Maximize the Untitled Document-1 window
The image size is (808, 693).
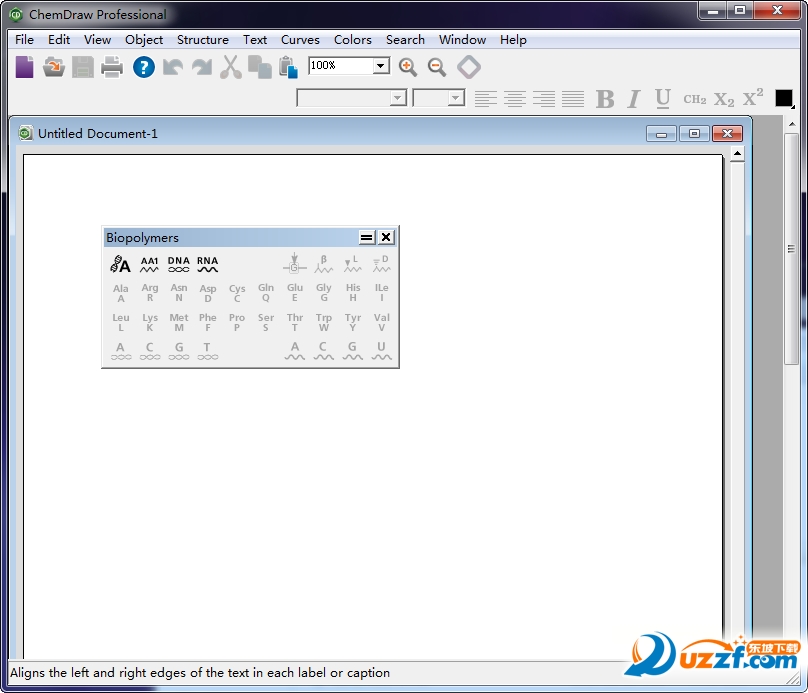694,134
